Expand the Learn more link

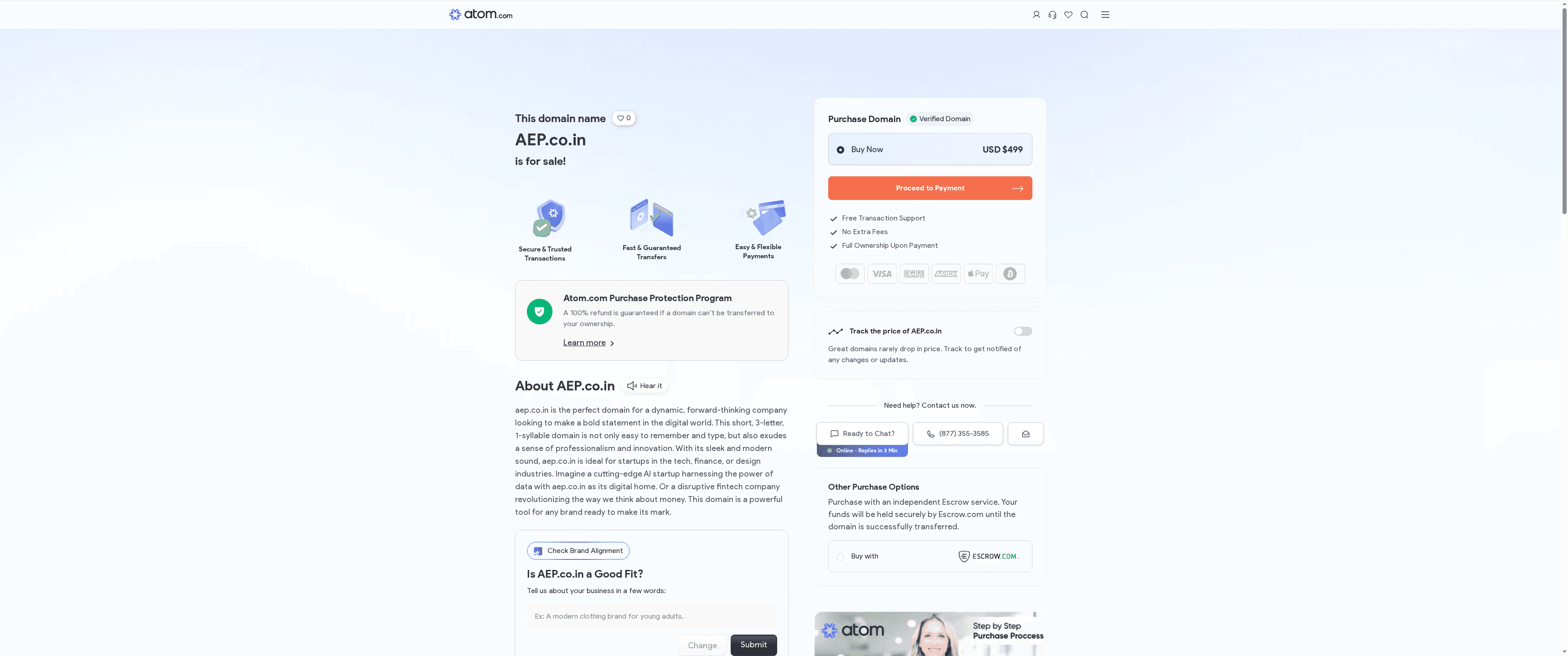(x=584, y=343)
